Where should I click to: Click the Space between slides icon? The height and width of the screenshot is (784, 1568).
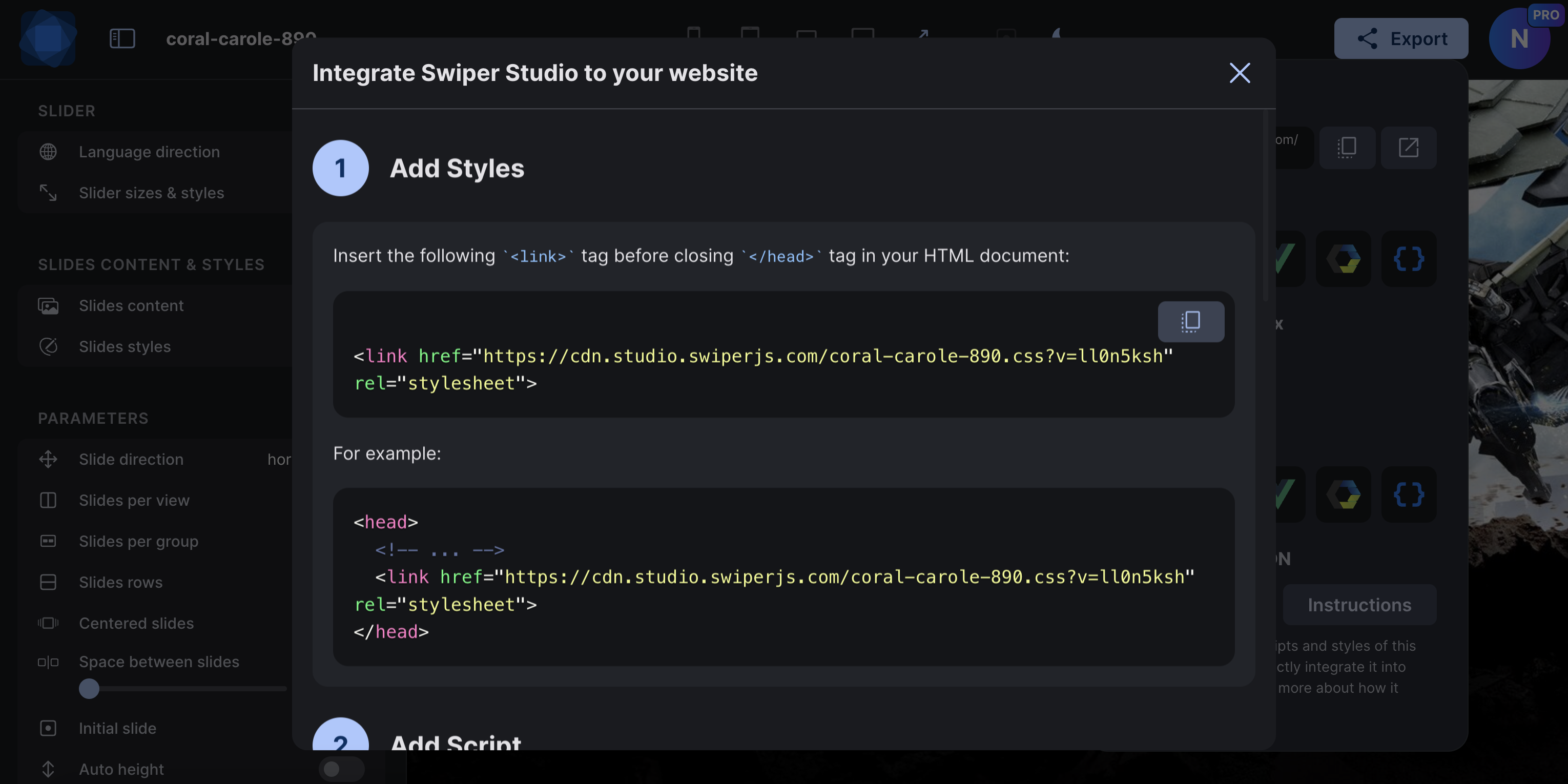[48, 662]
